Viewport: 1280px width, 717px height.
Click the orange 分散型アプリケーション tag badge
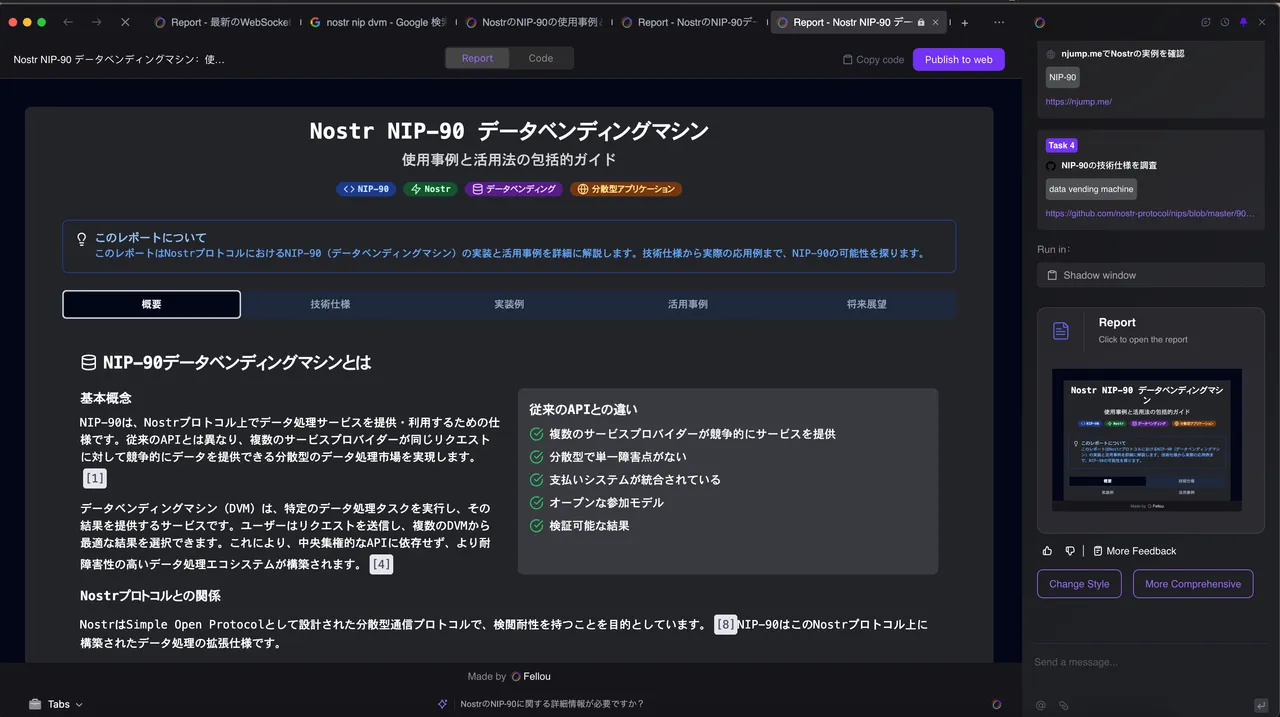pos(626,188)
